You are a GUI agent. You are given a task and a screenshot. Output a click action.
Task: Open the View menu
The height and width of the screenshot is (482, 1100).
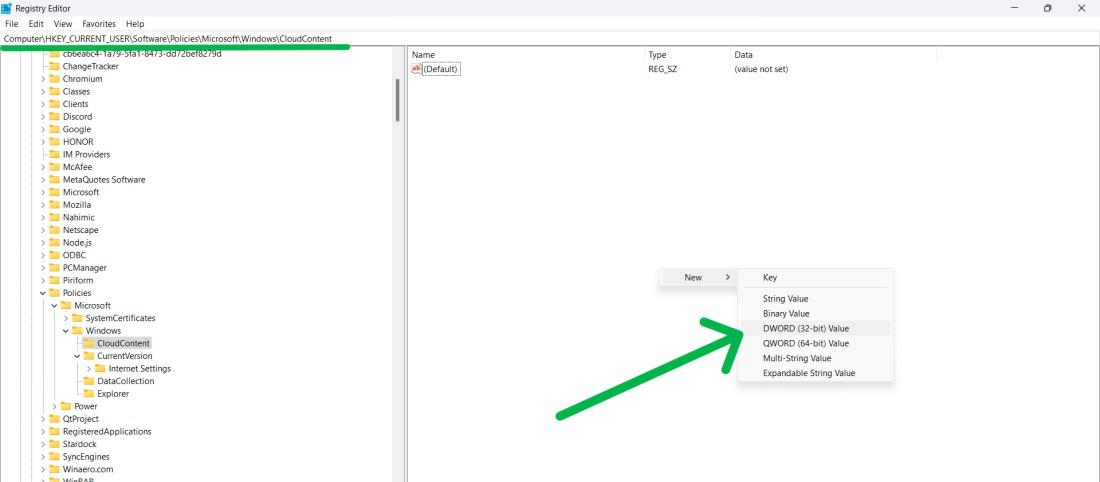click(63, 24)
